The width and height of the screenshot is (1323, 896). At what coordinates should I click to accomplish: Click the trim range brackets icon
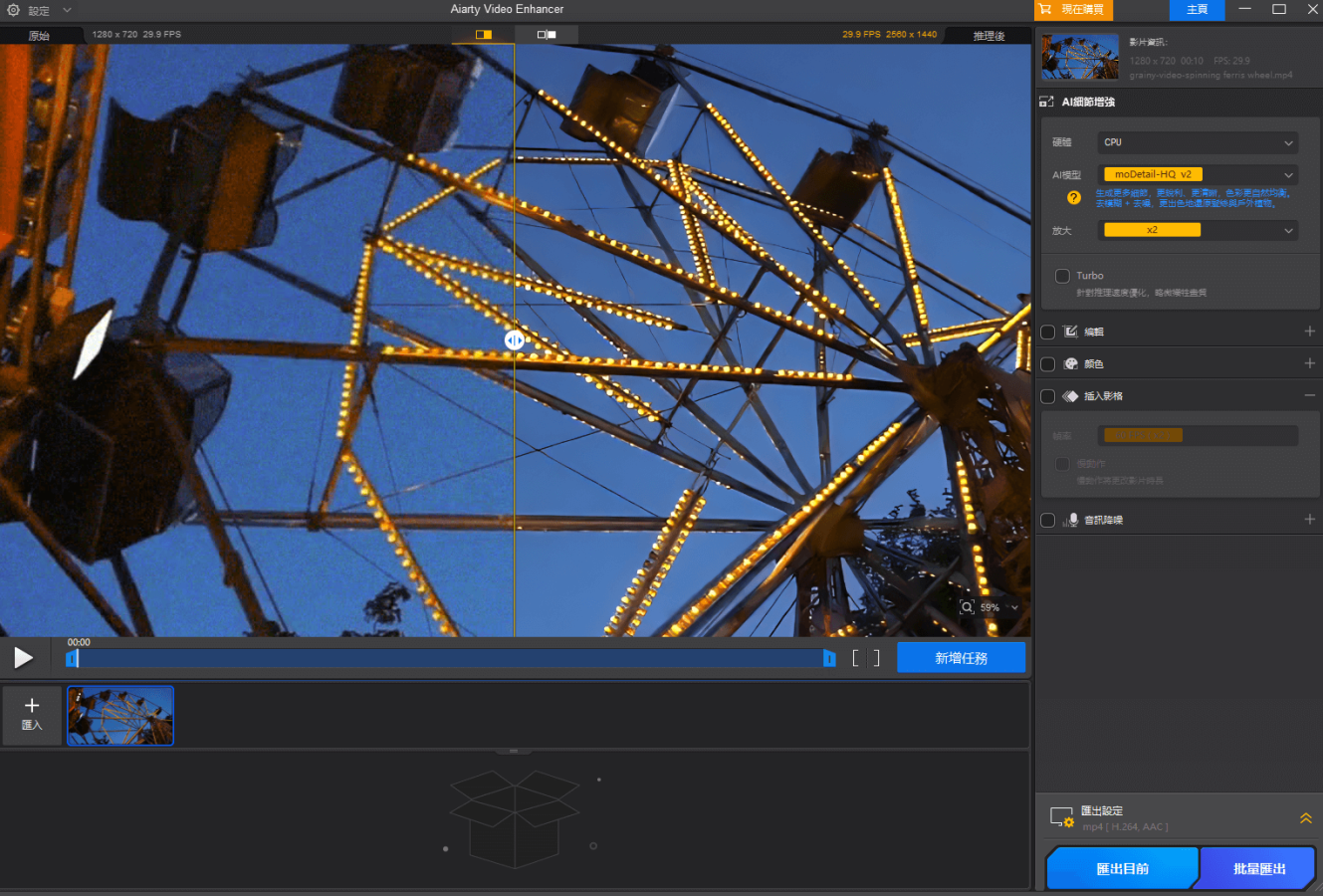click(866, 658)
